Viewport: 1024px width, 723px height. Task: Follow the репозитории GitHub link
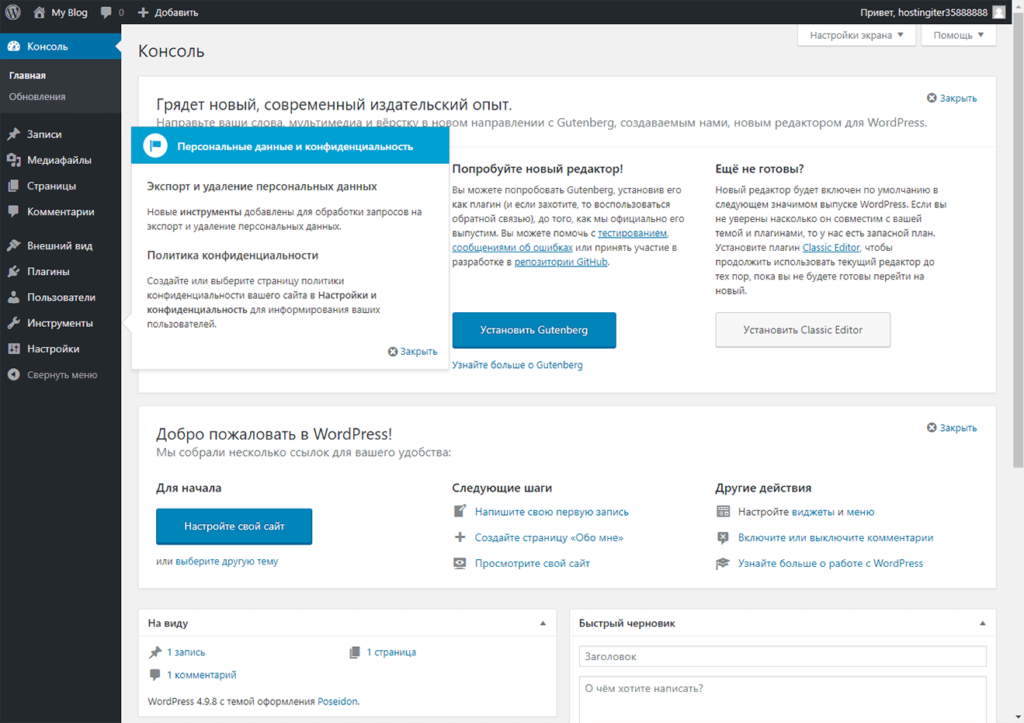[x=561, y=262]
